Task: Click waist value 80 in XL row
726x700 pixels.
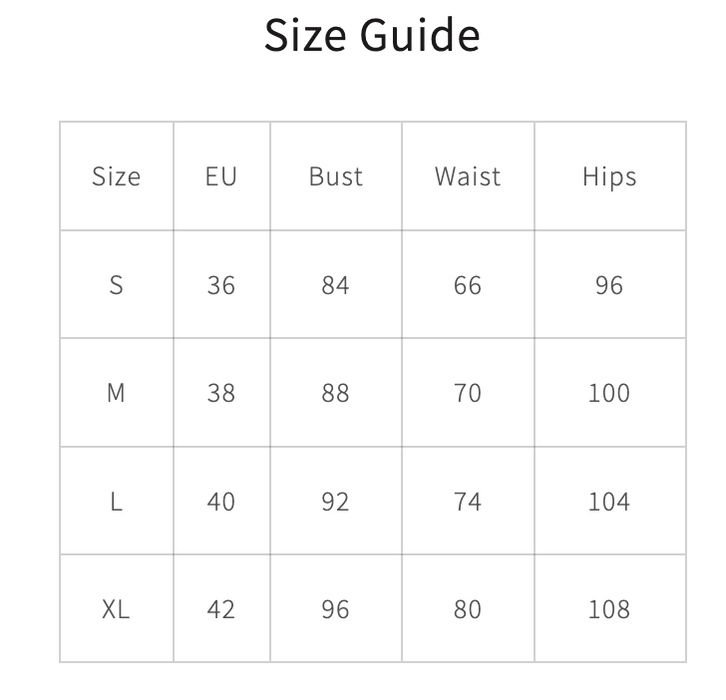Action: point(467,609)
